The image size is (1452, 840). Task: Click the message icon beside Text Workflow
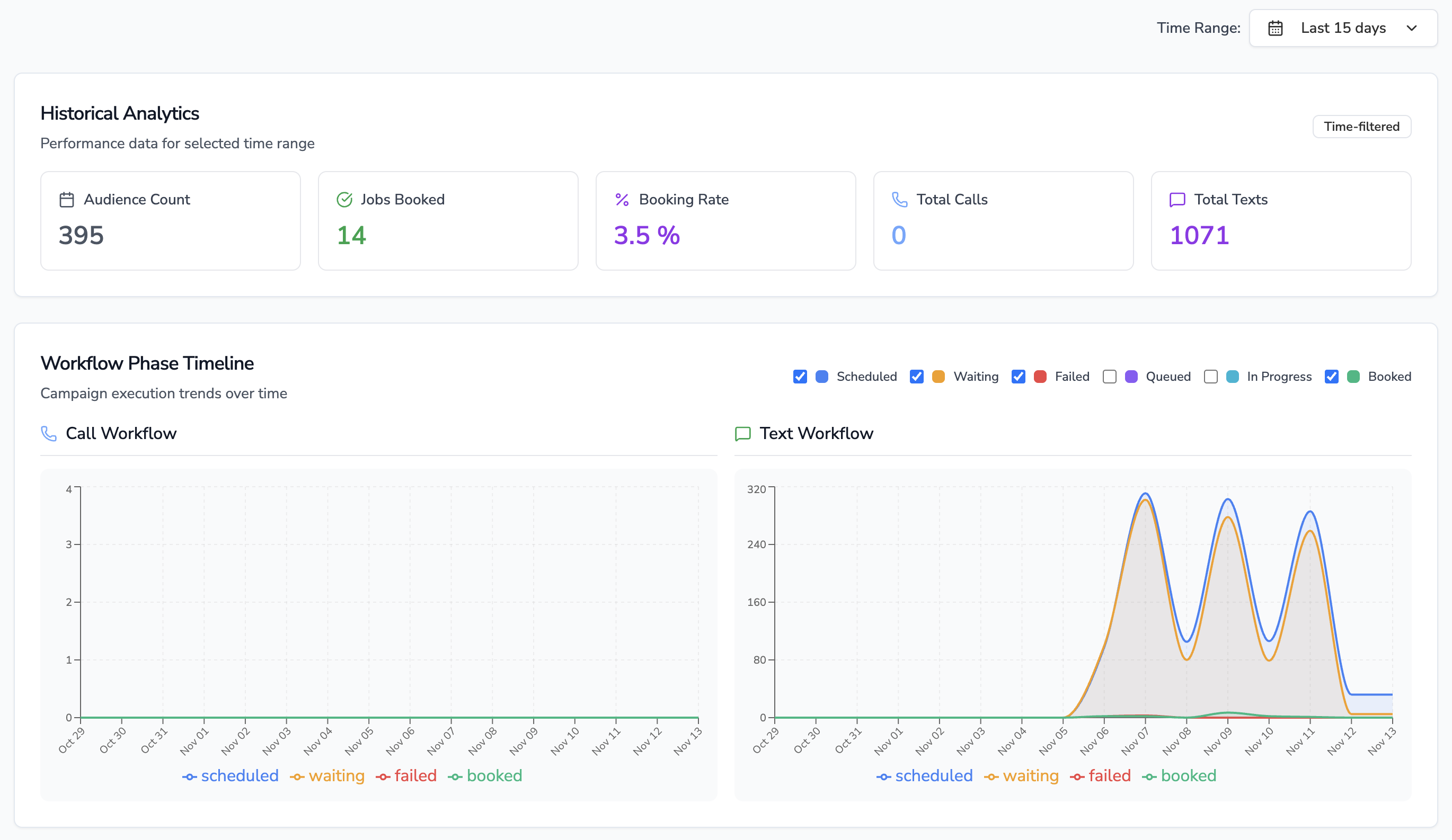(x=743, y=433)
